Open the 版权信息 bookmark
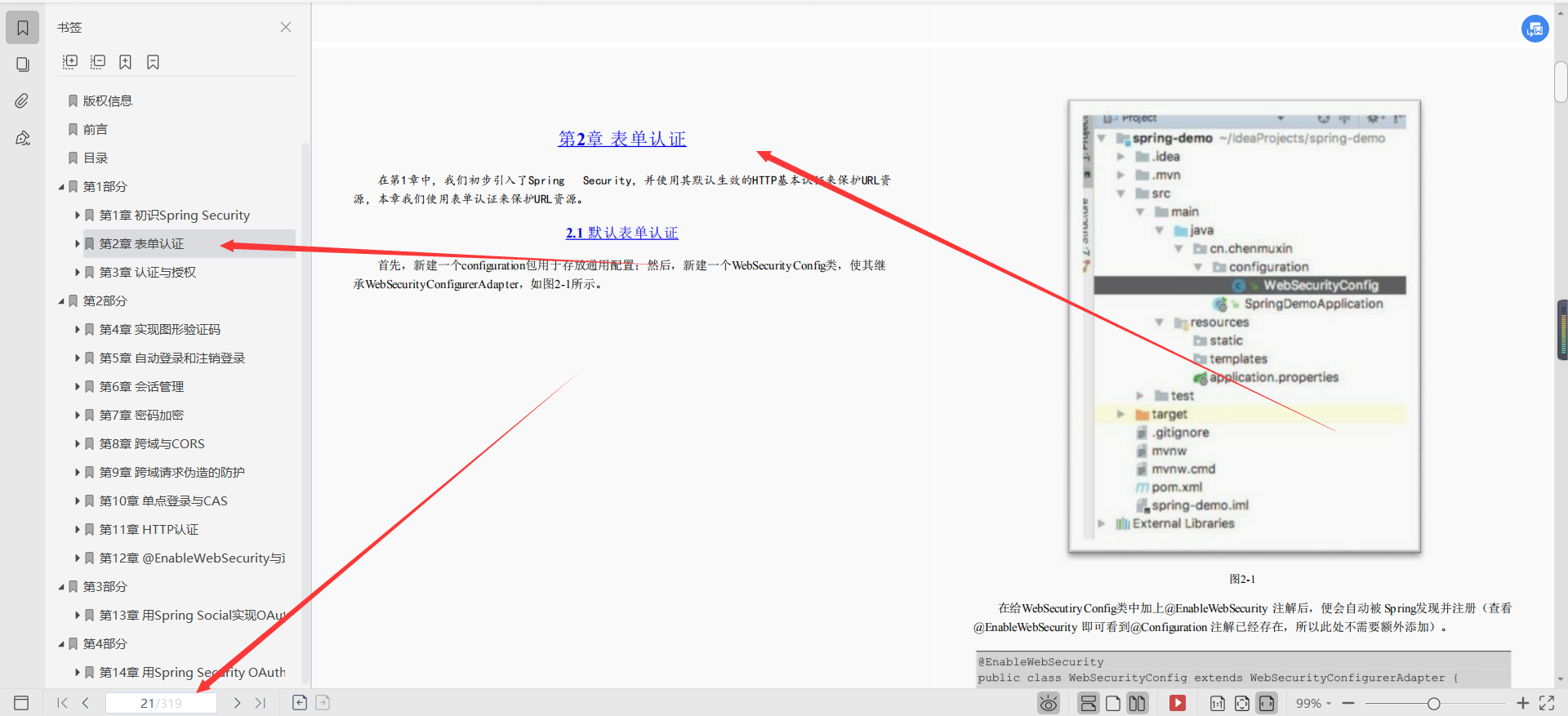1568x716 pixels. click(107, 101)
